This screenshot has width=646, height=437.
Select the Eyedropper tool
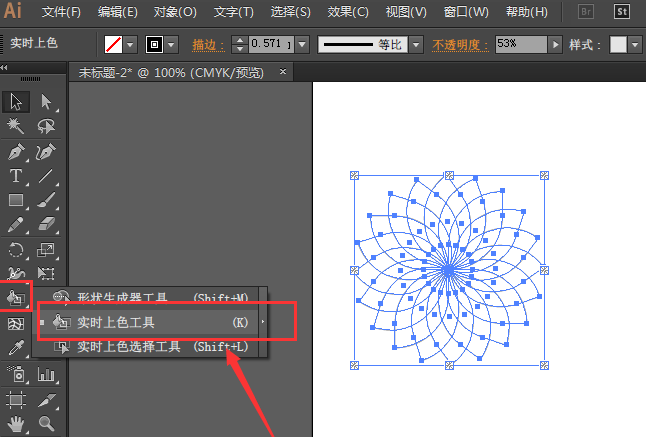[x=15, y=348]
